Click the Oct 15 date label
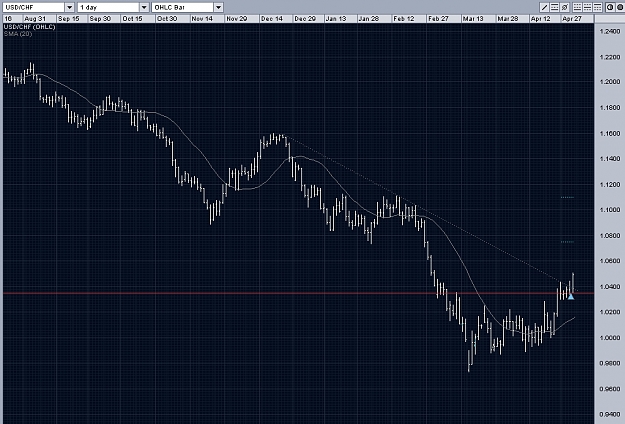Viewport: 625px width, 424px height. tap(132, 19)
